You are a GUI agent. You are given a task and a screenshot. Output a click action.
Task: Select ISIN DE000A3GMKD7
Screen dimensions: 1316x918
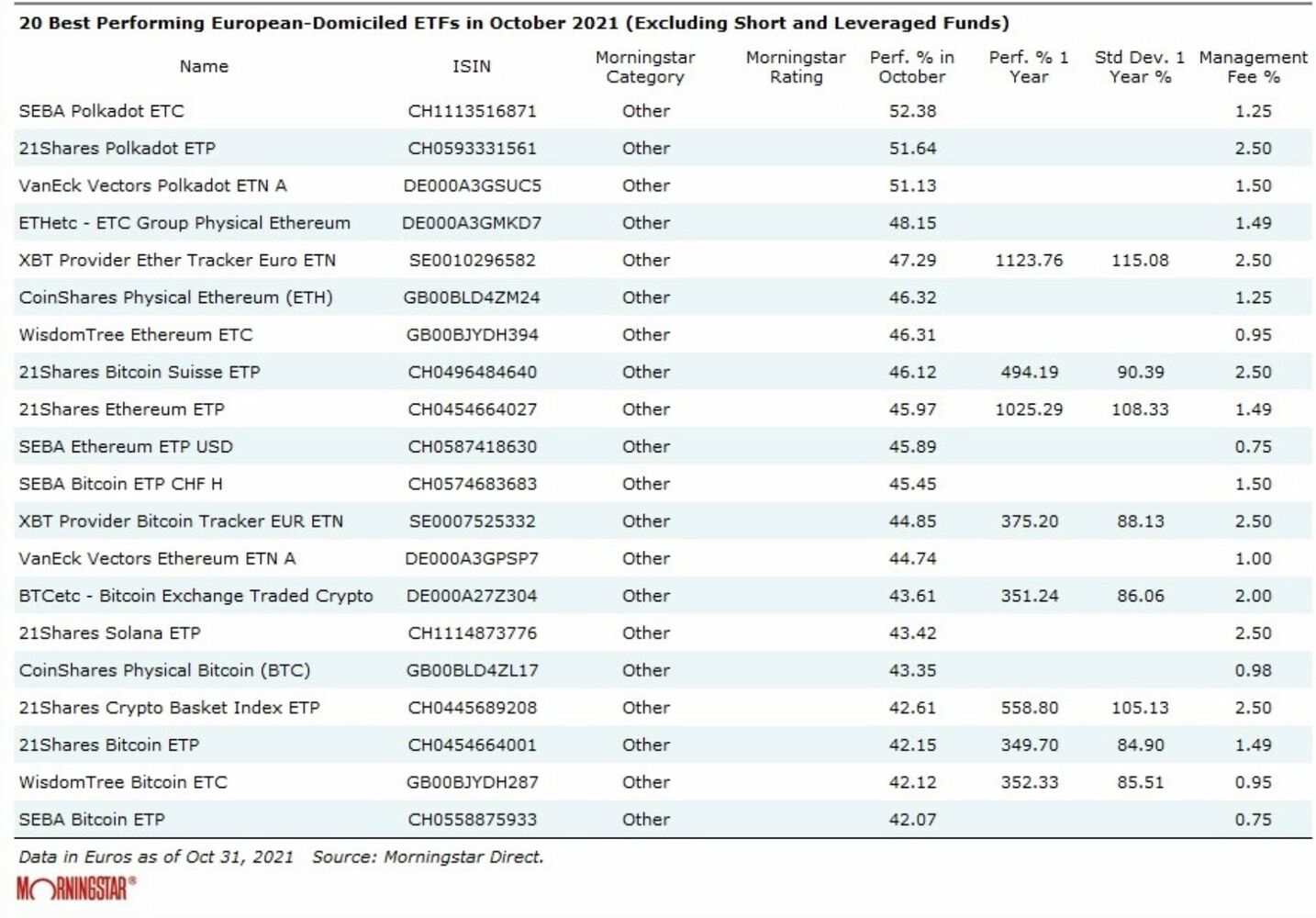coord(472,223)
